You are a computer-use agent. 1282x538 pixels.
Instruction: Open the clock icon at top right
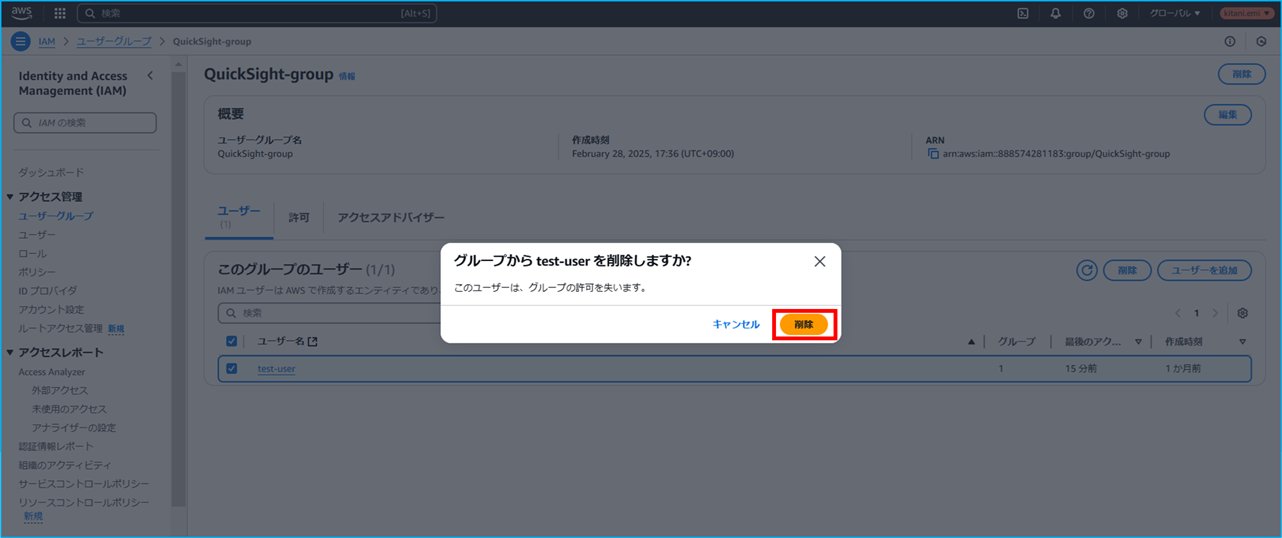[x=1261, y=41]
